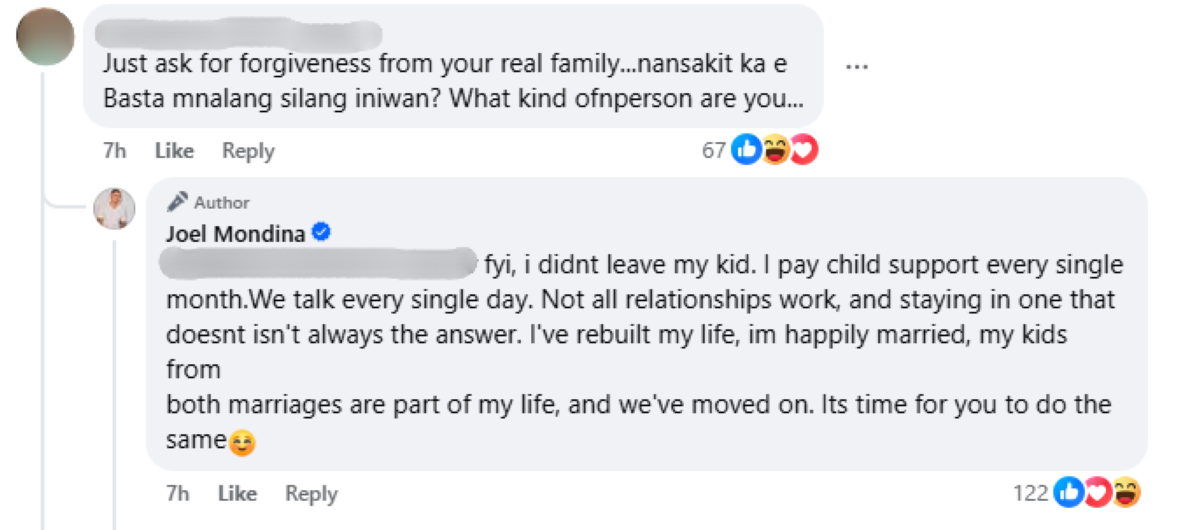
Task: Show the 67 reactions count list
Action: 713,150
